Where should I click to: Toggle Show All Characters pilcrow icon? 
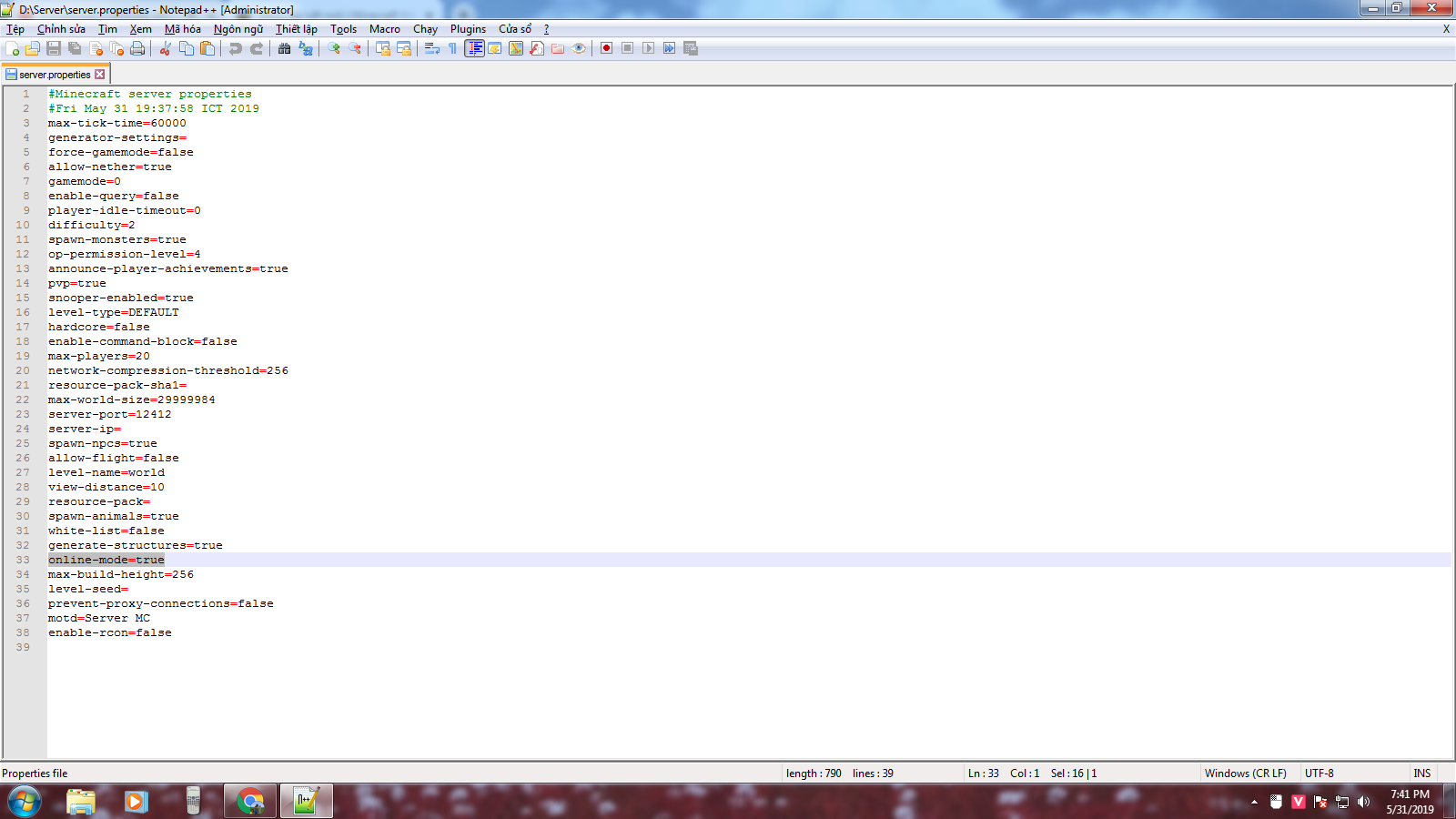point(453,48)
